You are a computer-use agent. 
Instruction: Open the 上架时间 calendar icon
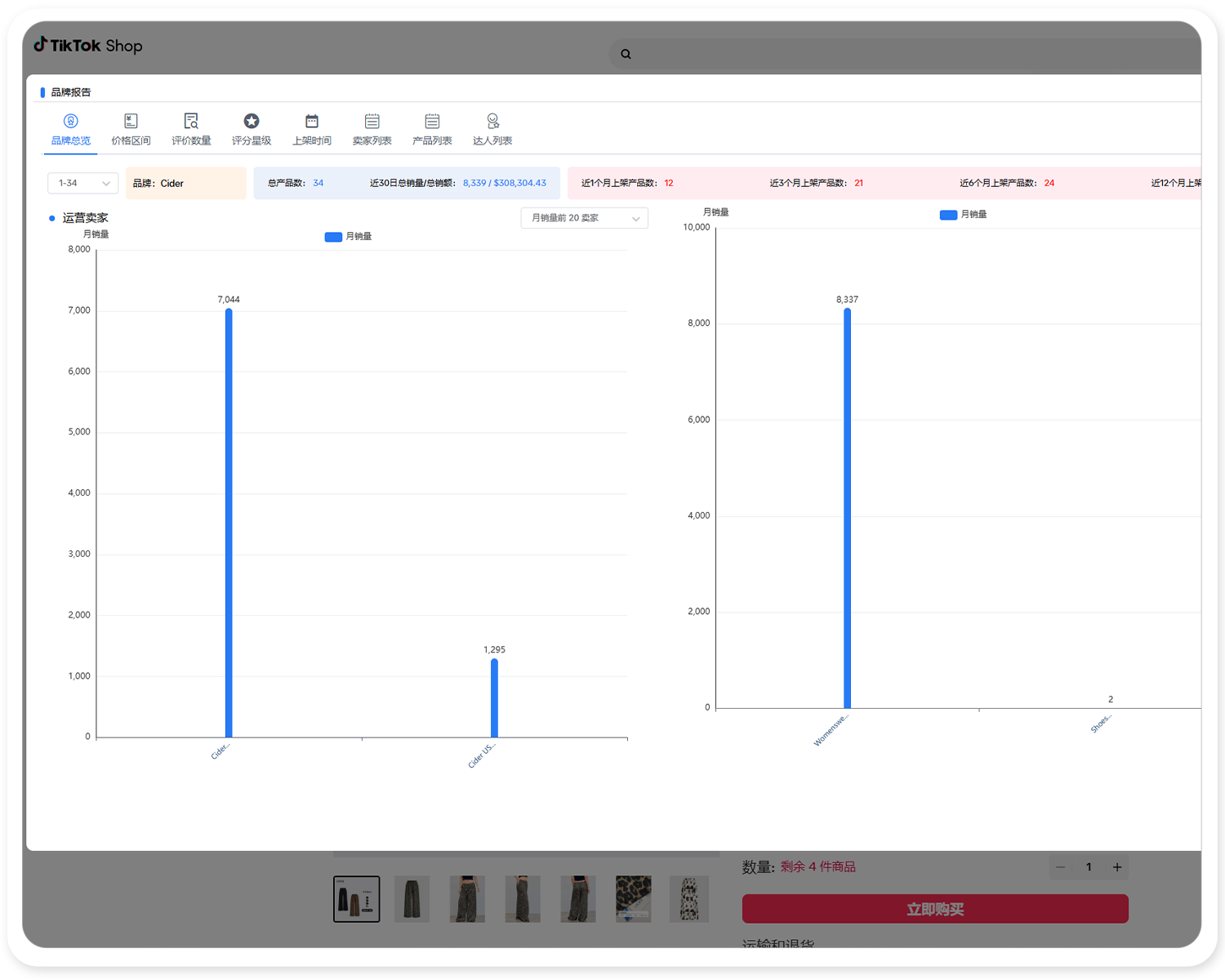[x=312, y=121]
